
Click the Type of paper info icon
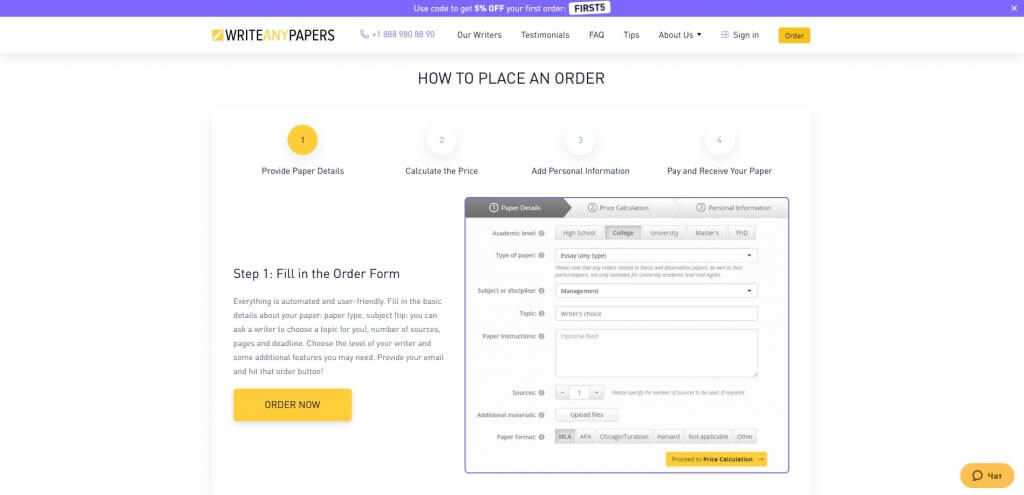click(x=541, y=255)
